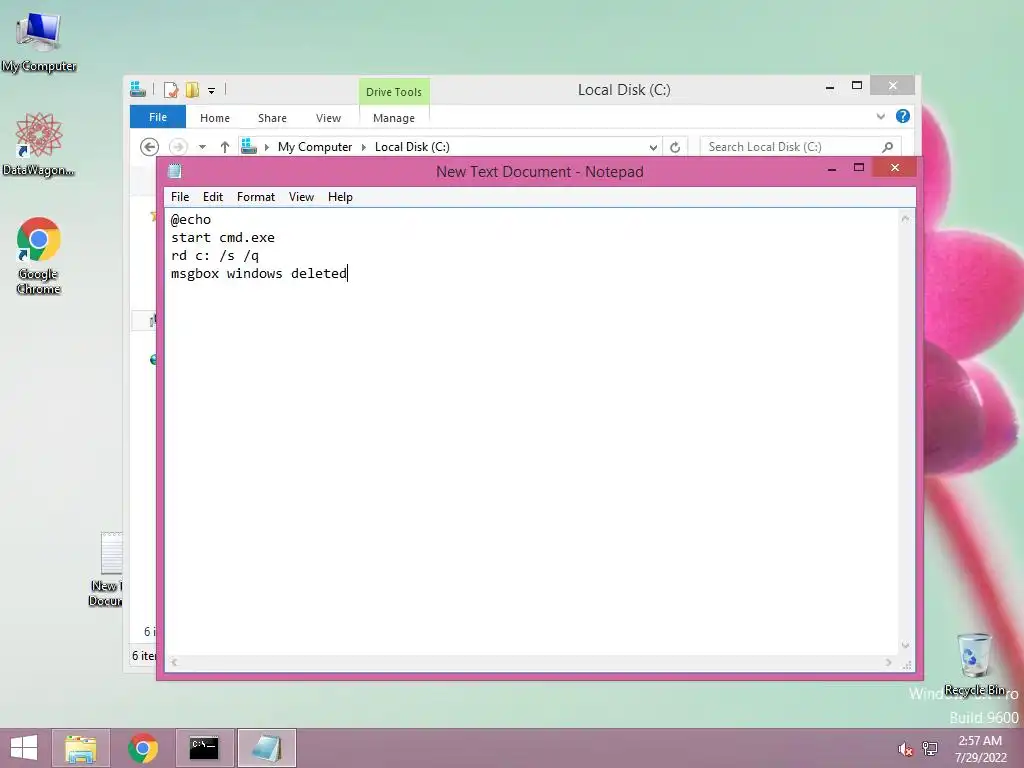
Task: Click New Folder icon in quick access toolbar
Action: pyautogui.click(x=192, y=89)
